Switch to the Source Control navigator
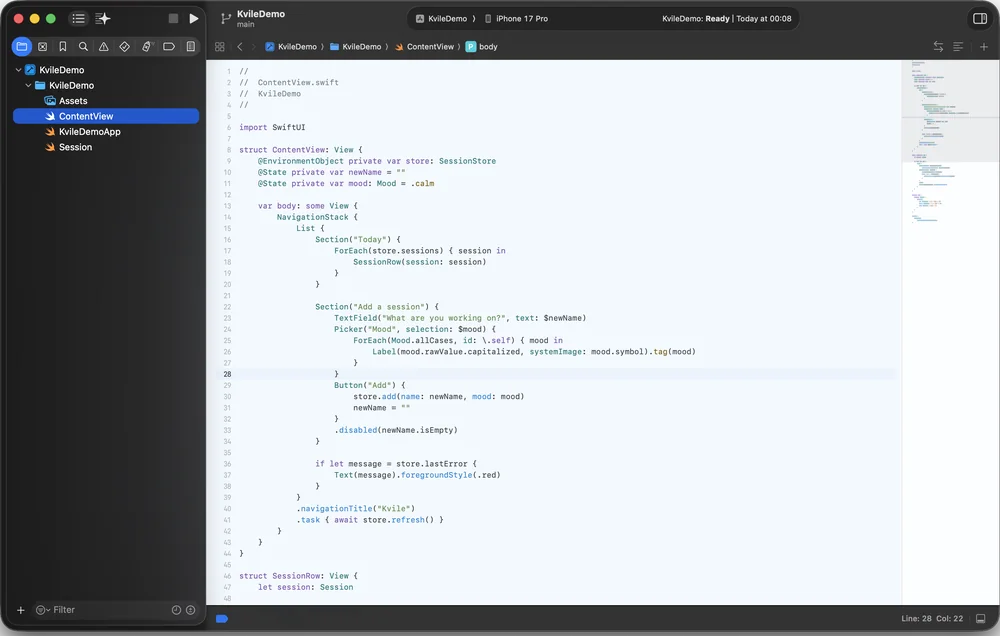The image size is (1000, 636). (43, 47)
